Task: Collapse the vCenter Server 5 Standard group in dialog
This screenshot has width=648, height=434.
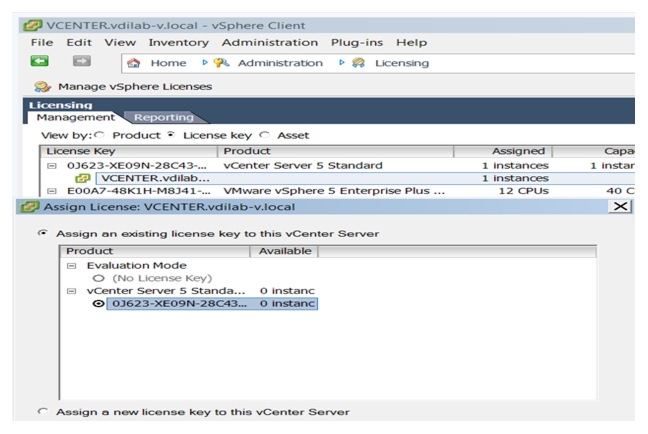Action: (x=71, y=291)
